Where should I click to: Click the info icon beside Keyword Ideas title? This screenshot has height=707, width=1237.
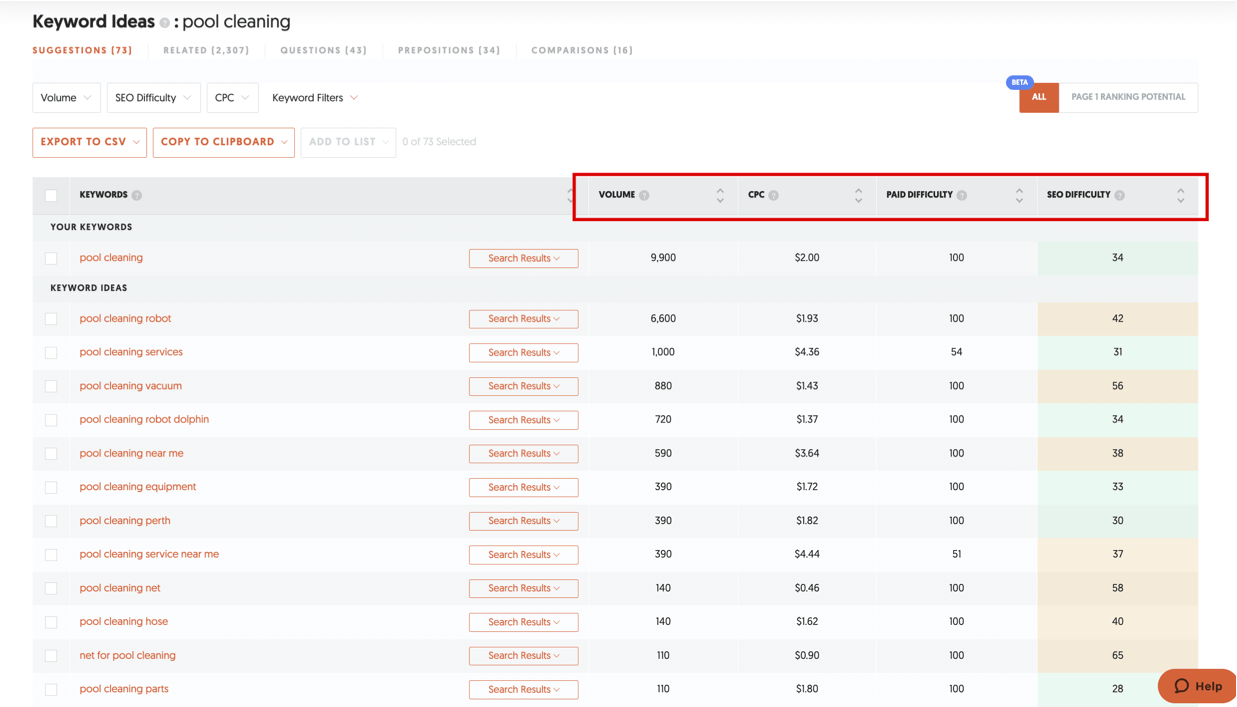coord(165,23)
